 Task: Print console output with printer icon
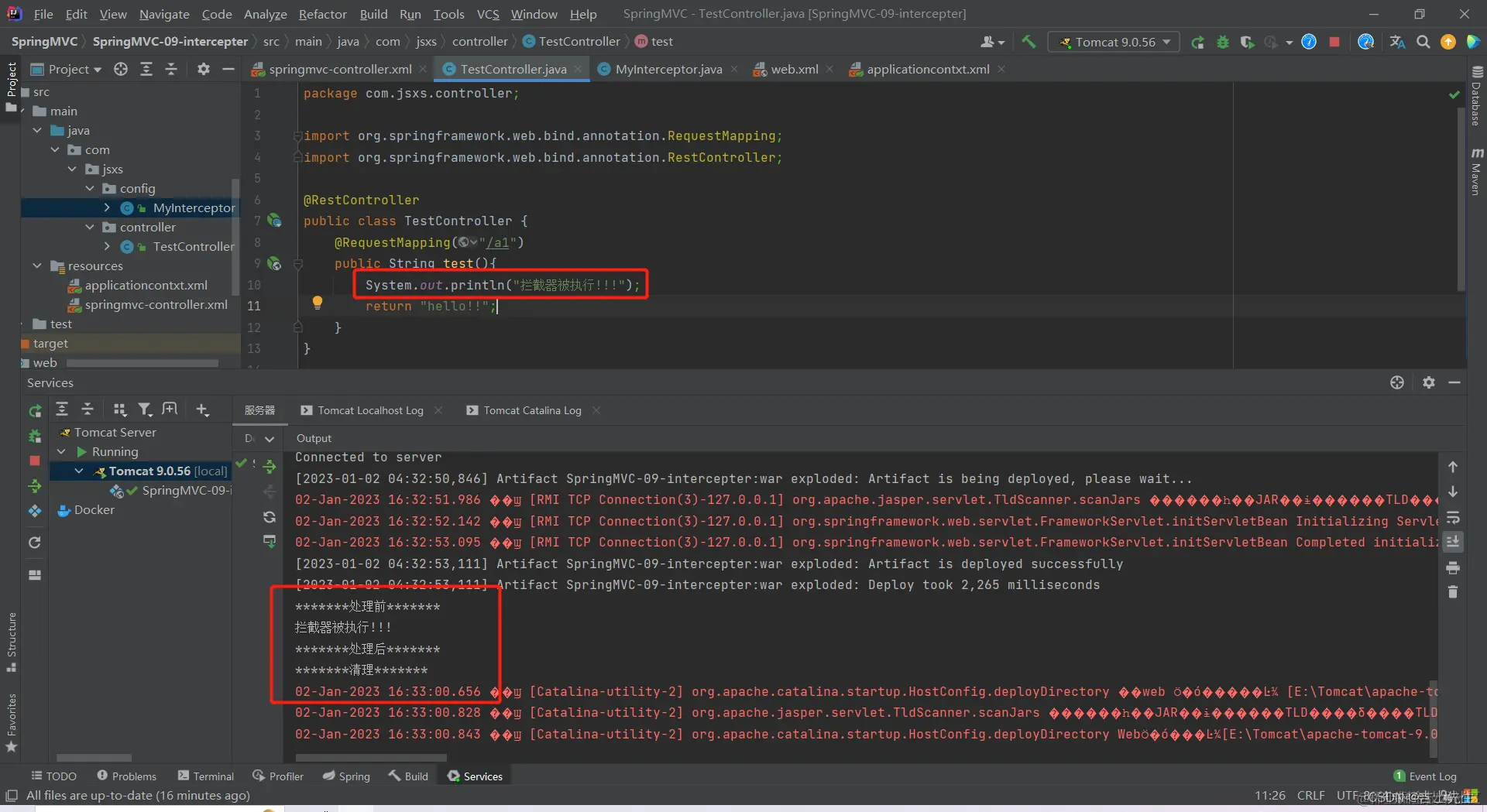coord(1453,568)
